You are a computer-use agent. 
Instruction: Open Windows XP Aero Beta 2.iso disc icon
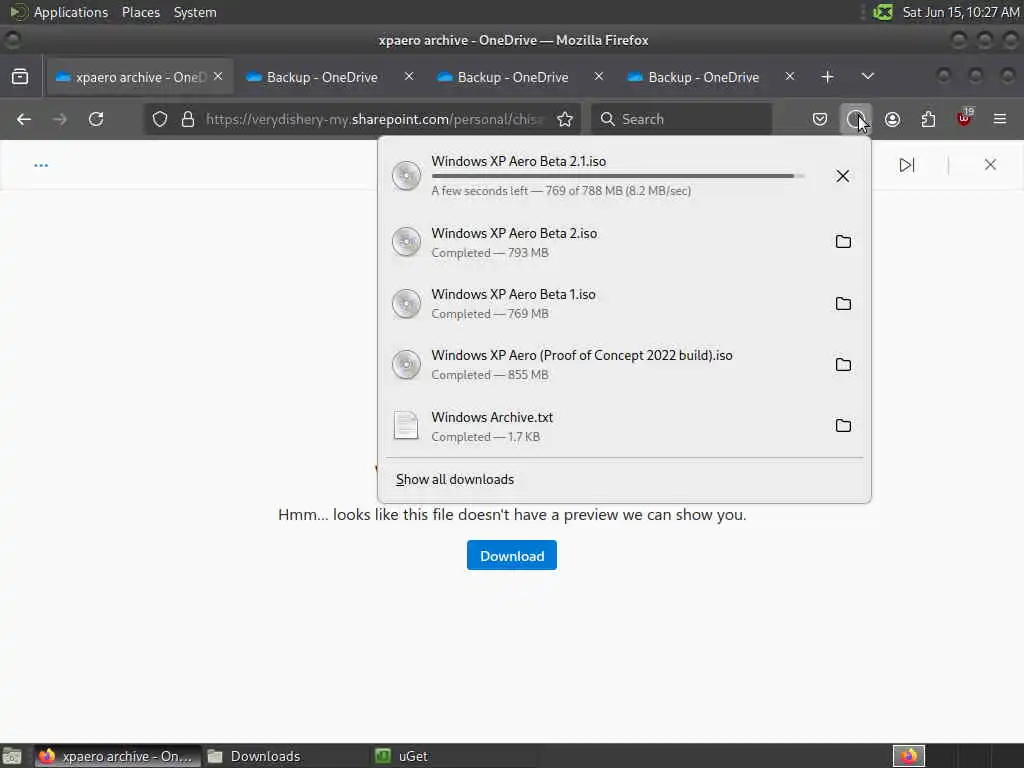tap(406, 242)
